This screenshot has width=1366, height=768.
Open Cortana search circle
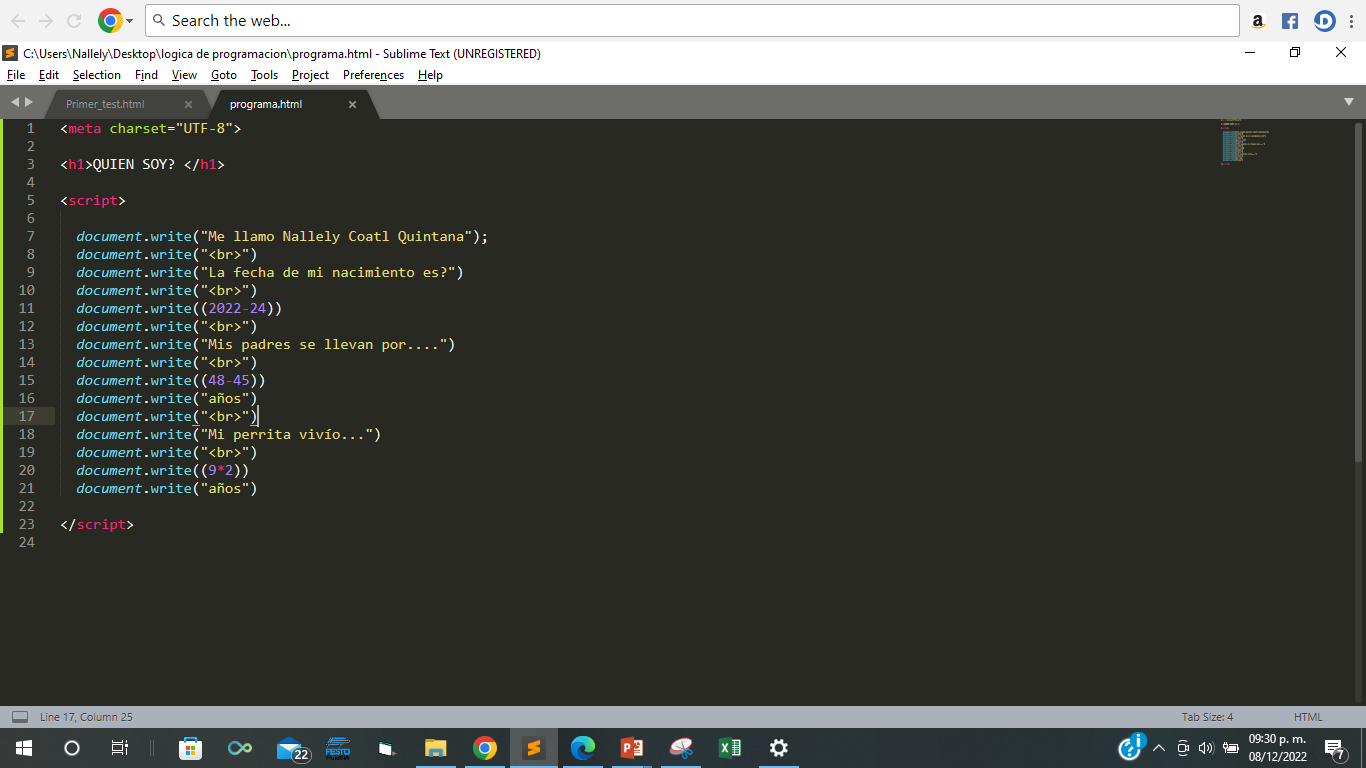coord(72,748)
